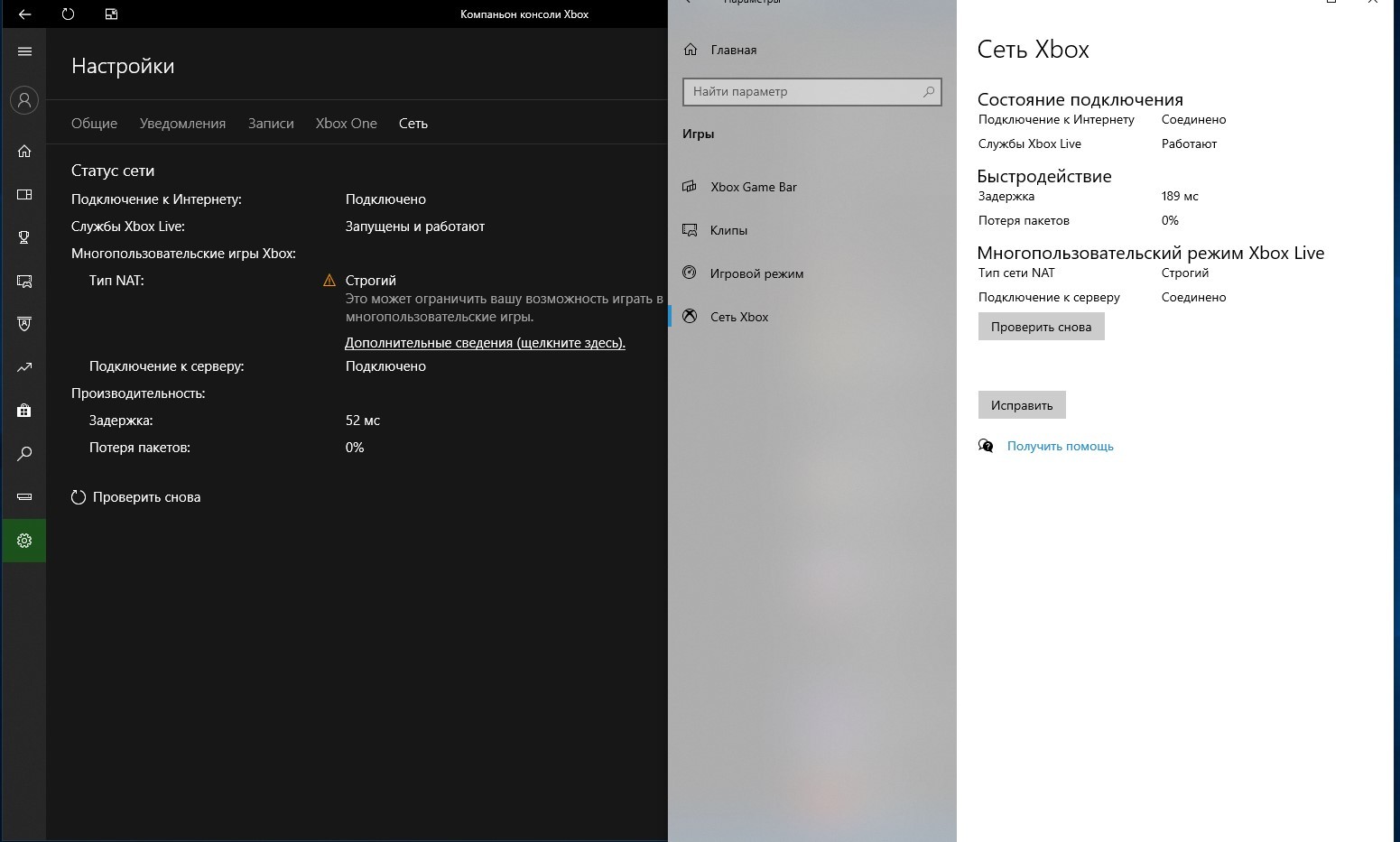Go to Home in Xbox sidebar
This screenshot has height=842, width=1400.
click(24, 151)
